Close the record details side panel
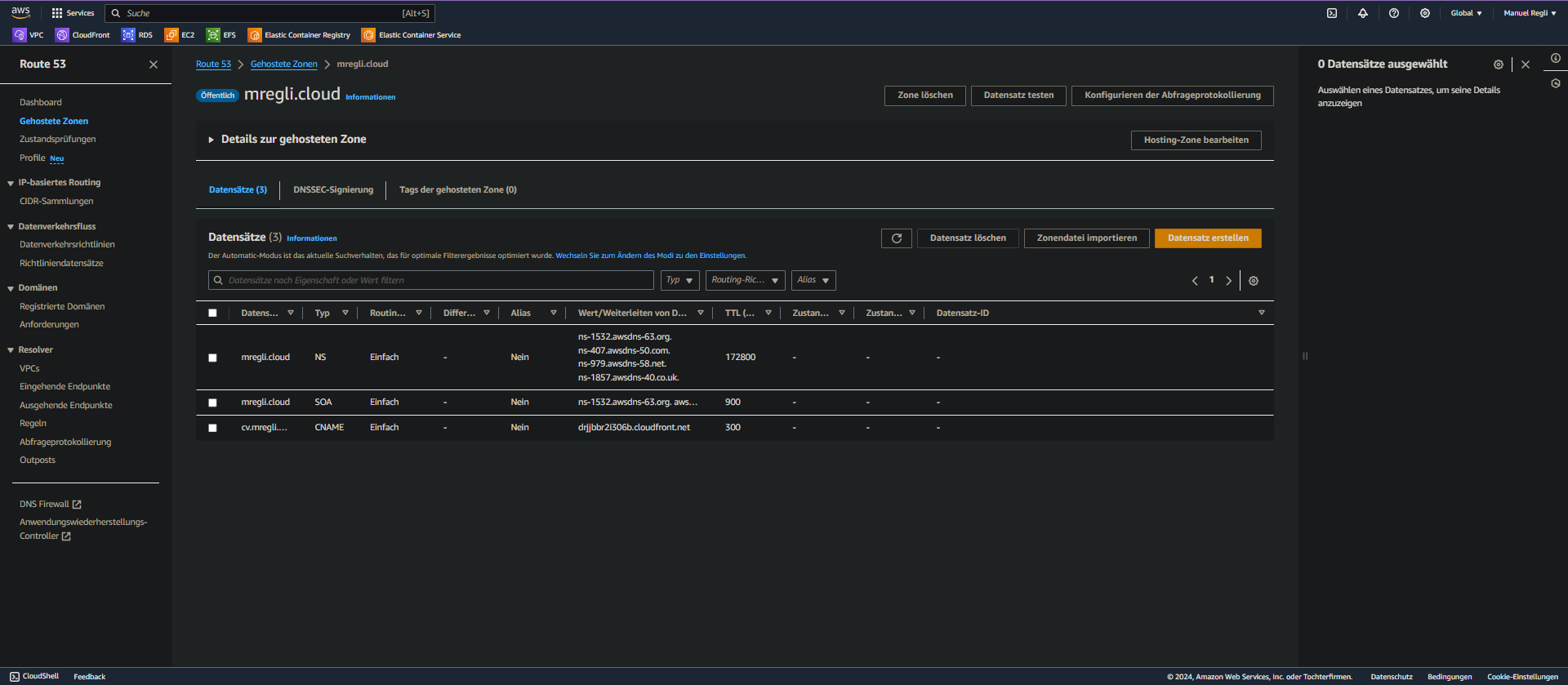This screenshot has width=1568, height=685. click(x=1526, y=64)
